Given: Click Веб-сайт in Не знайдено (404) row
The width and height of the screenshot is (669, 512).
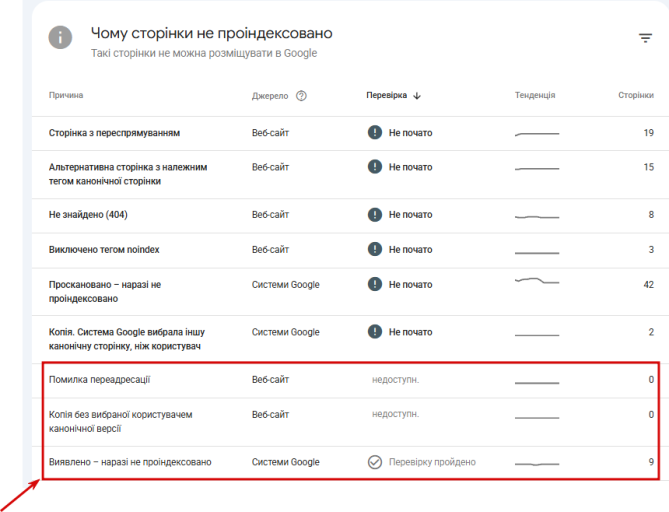Looking at the screenshot, I should click(270, 215).
